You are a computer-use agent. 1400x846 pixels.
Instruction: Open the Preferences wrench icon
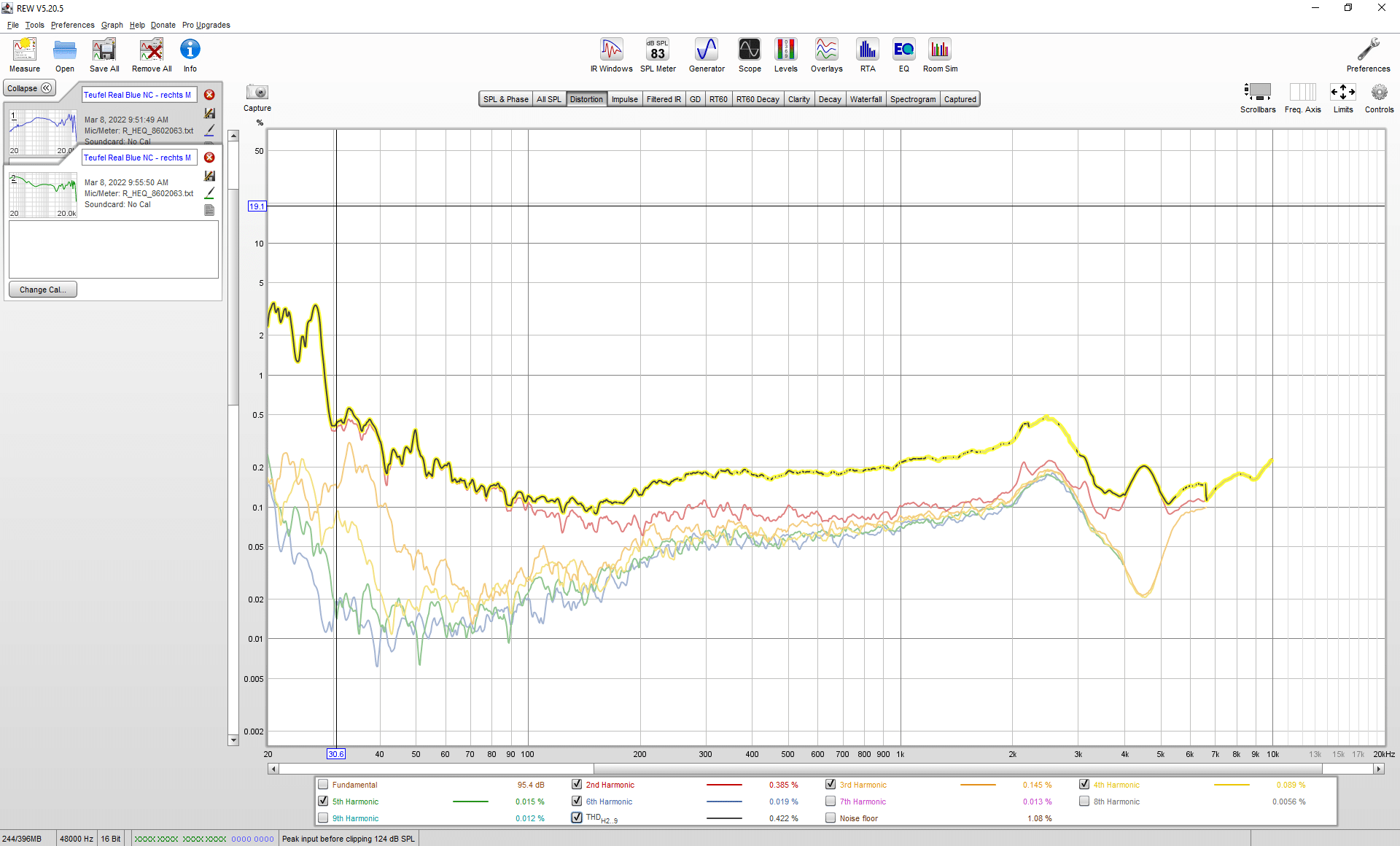click(1368, 55)
